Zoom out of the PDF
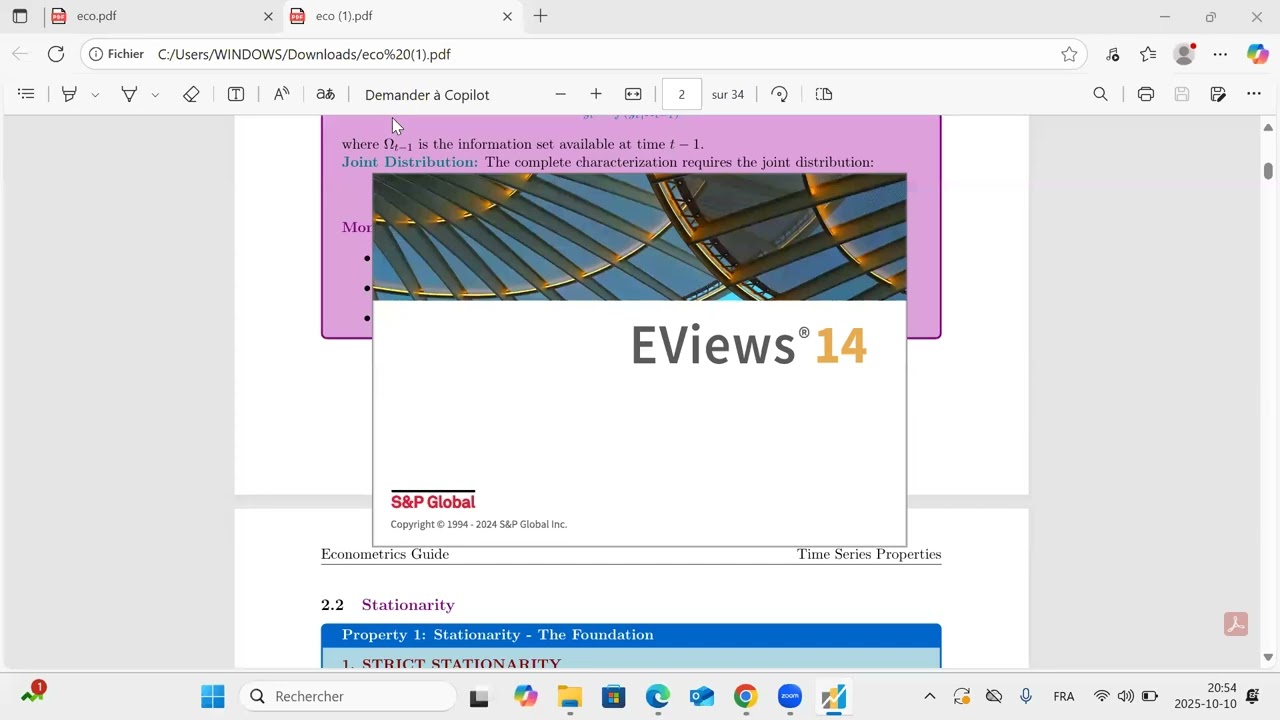This screenshot has width=1280, height=720. pyautogui.click(x=560, y=94)
